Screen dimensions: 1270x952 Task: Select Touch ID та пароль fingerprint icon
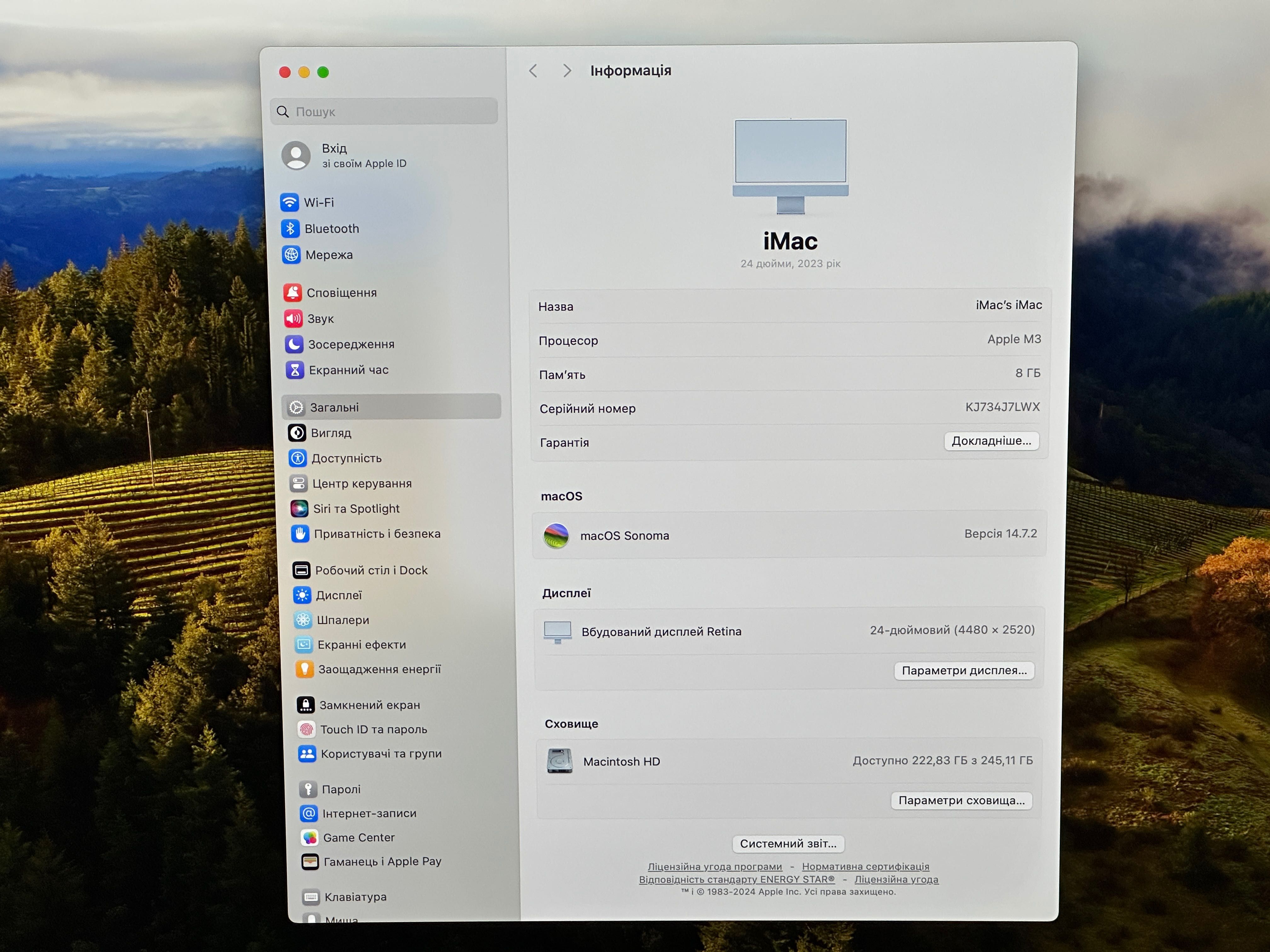pyautogui.click(x=306, y=729)
